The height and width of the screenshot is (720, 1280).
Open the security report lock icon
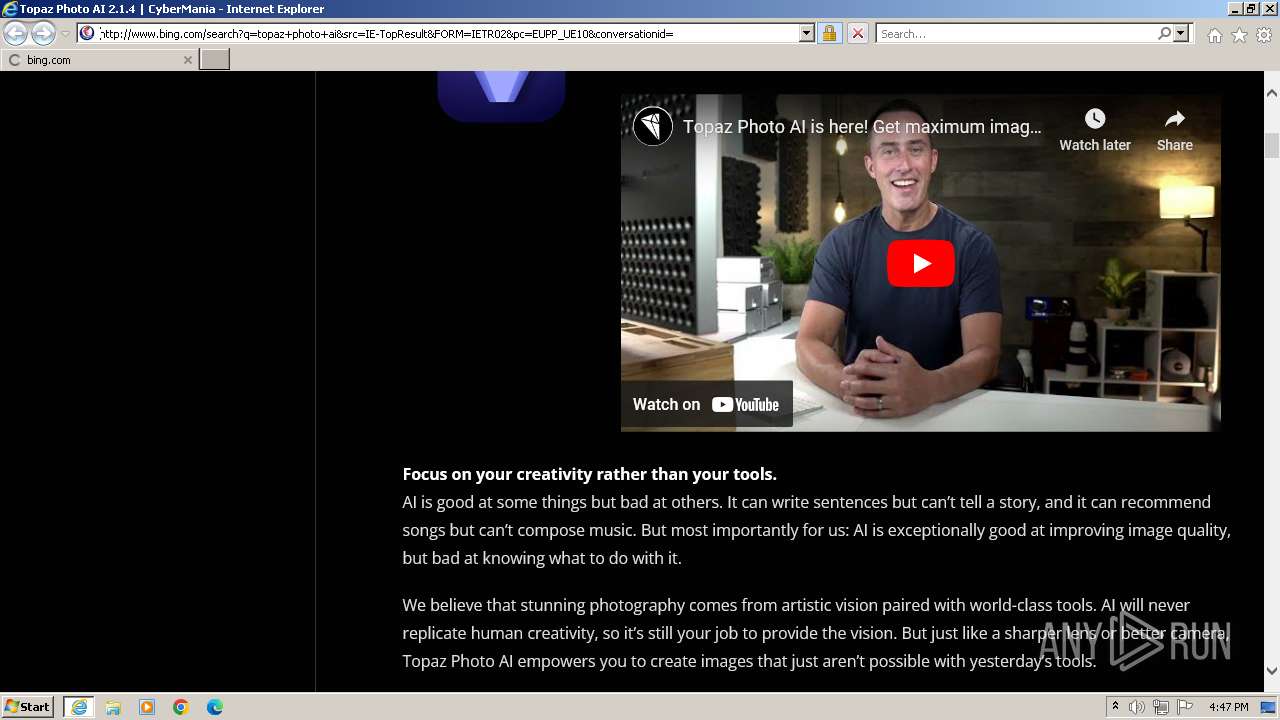tap(829, 33)
